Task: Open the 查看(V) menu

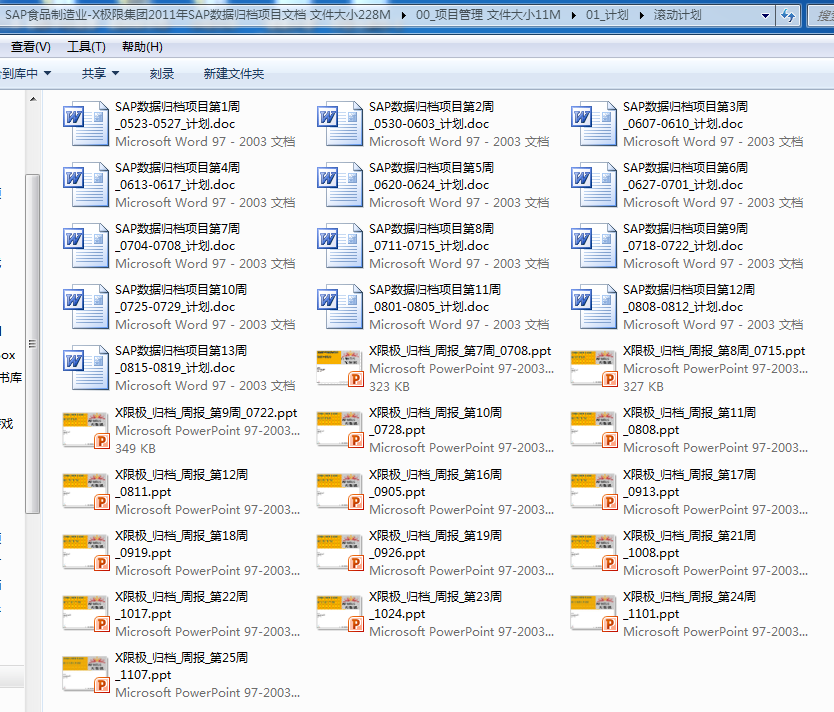Action: click(31, 47)
